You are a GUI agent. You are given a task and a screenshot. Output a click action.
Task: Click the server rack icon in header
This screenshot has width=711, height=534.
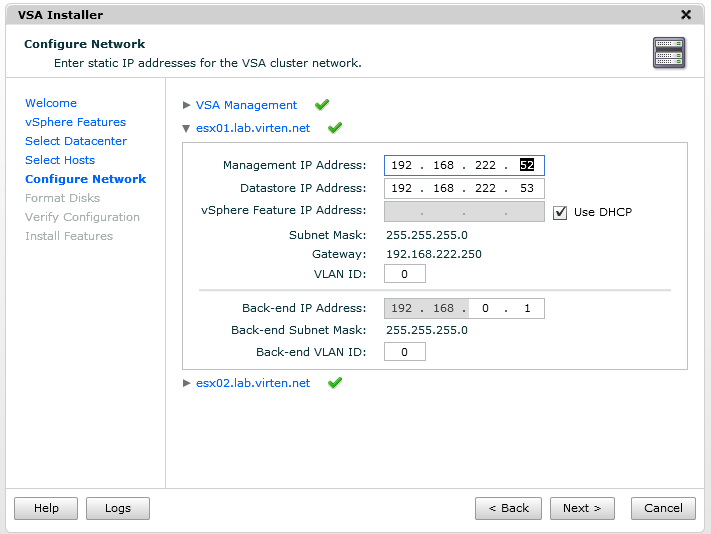pos(669,53)
